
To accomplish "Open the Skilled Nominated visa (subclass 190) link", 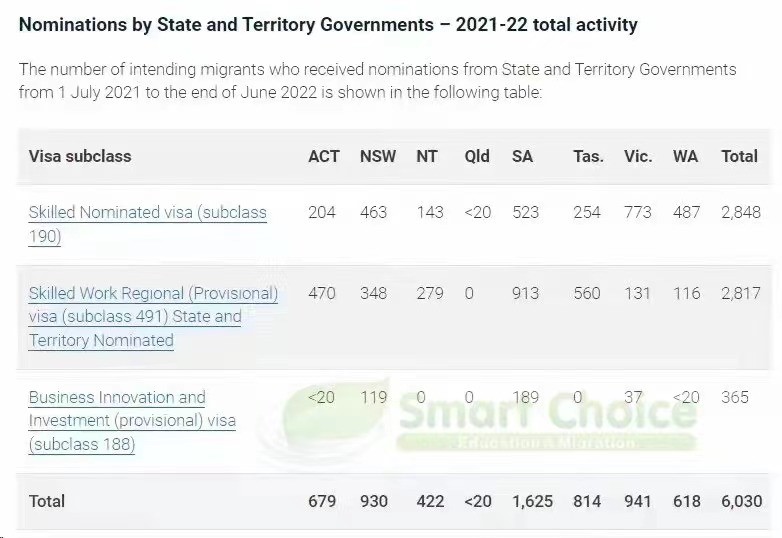I will [147, 213].
